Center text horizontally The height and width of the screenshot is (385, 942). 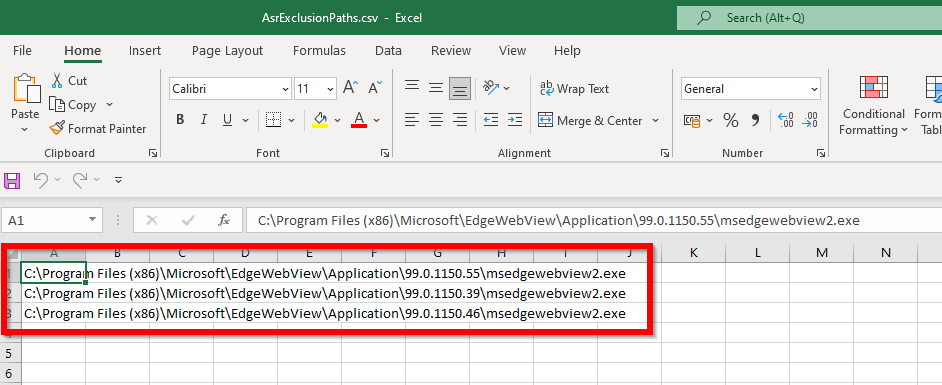[x=436, y=120]
